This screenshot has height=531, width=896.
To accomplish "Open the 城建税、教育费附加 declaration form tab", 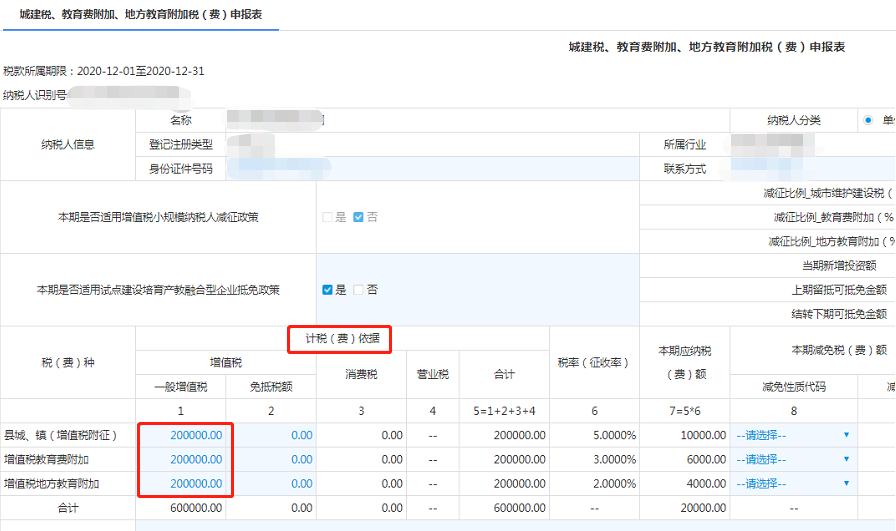I will click(140, 16).
